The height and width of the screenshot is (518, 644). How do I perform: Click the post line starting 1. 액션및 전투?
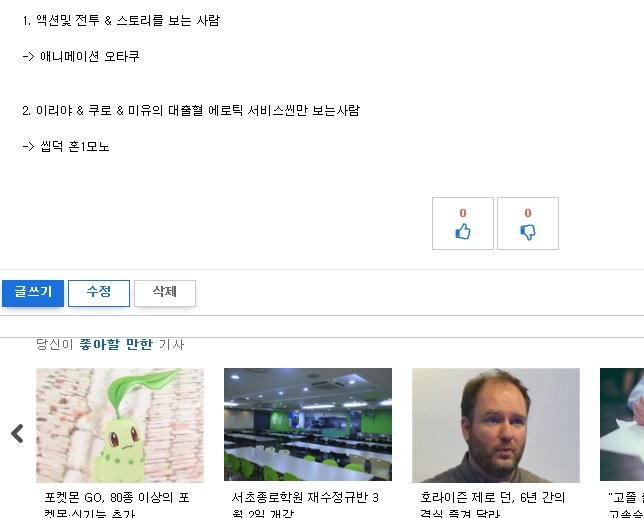(122, 20)
